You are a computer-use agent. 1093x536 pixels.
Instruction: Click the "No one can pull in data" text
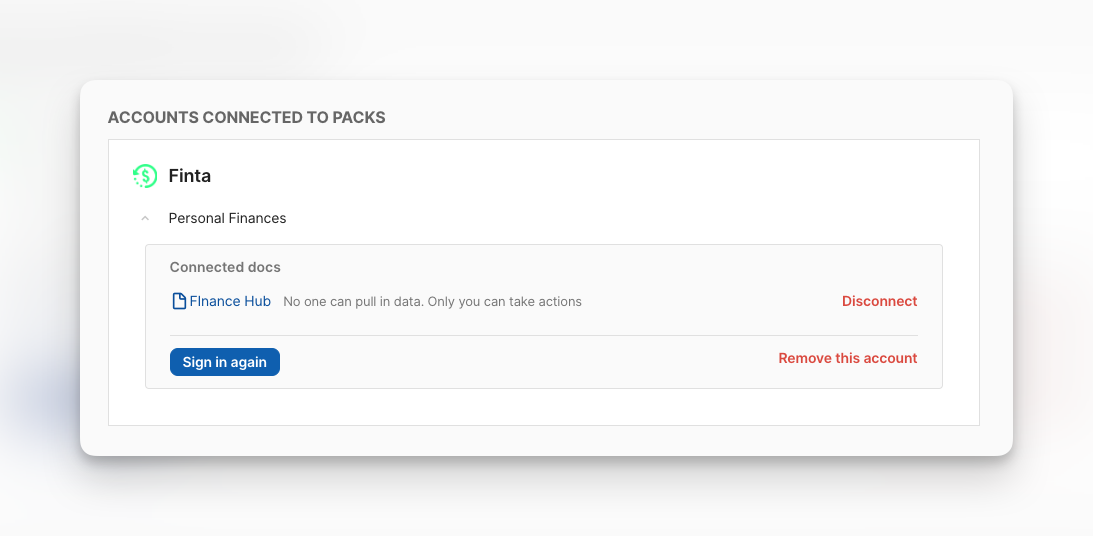[352, 301]
